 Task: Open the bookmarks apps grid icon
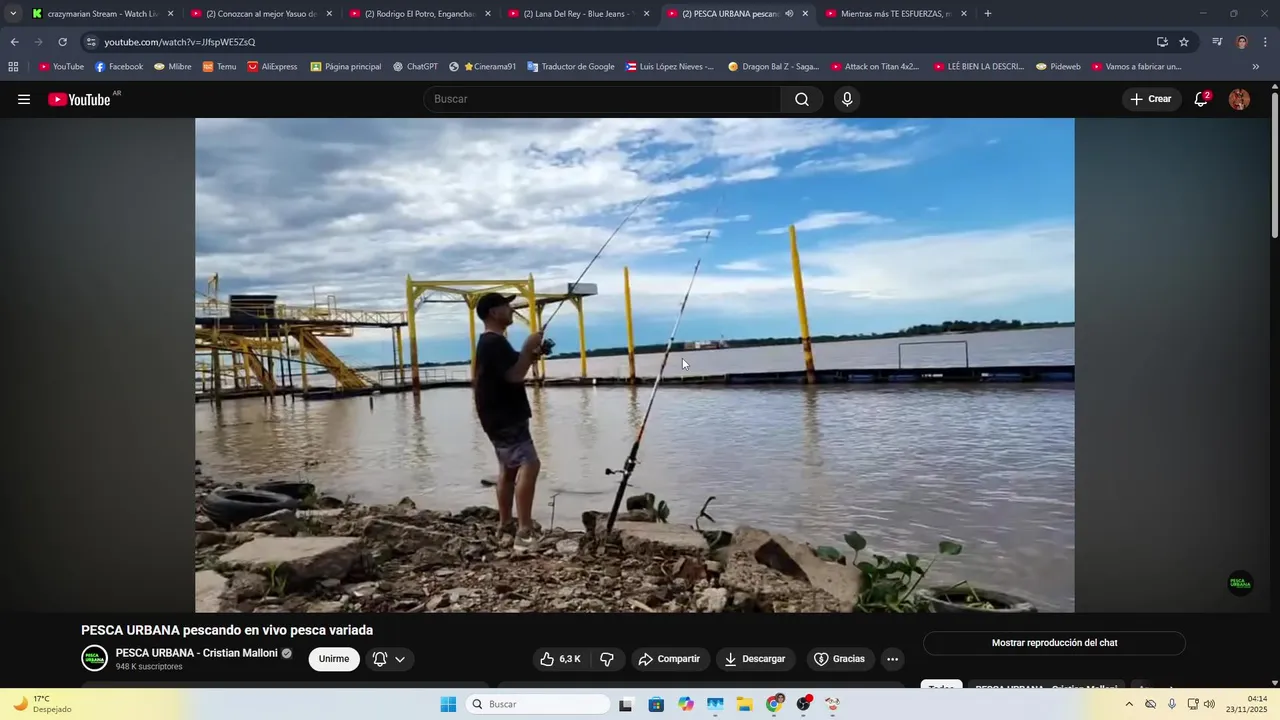[x=13, y=67]
